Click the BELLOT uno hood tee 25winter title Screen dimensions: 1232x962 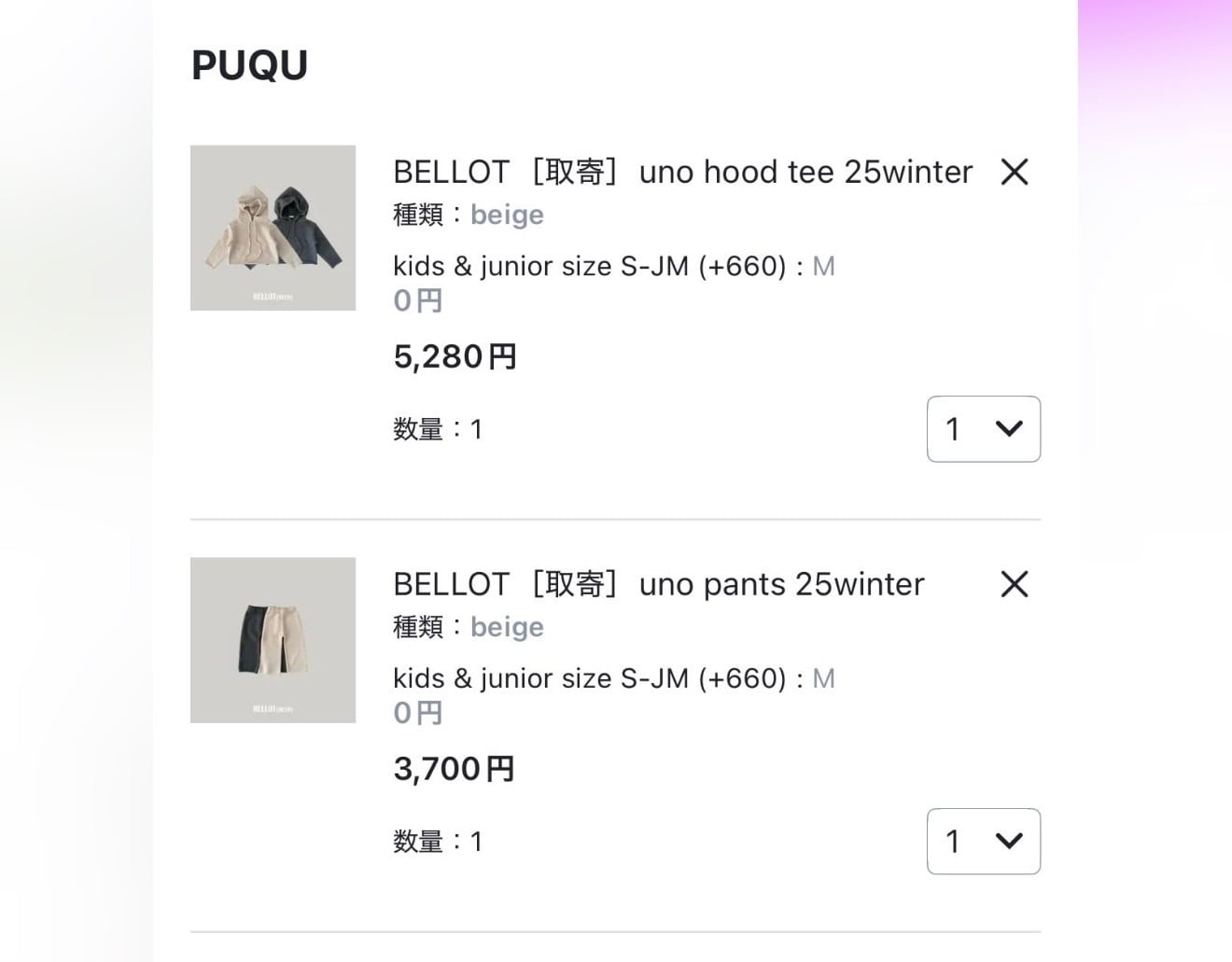[x=682, y=172]
